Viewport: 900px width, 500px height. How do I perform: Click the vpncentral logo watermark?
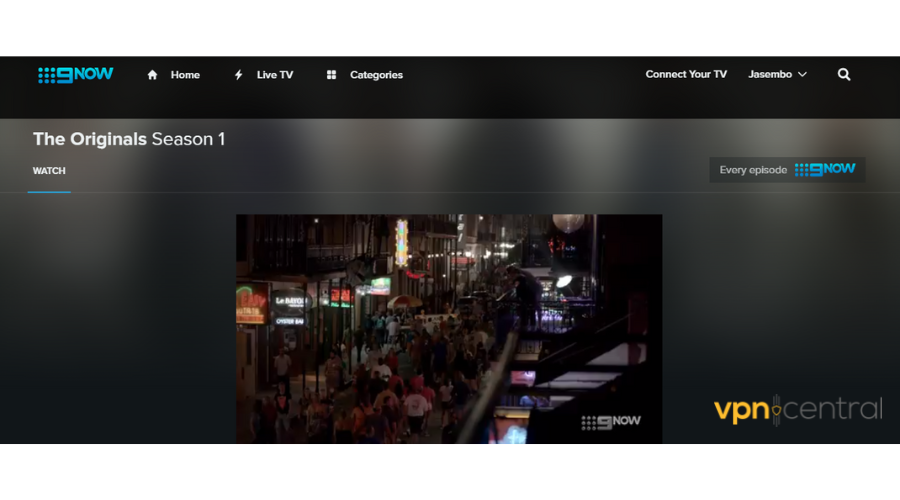[798, 409]
